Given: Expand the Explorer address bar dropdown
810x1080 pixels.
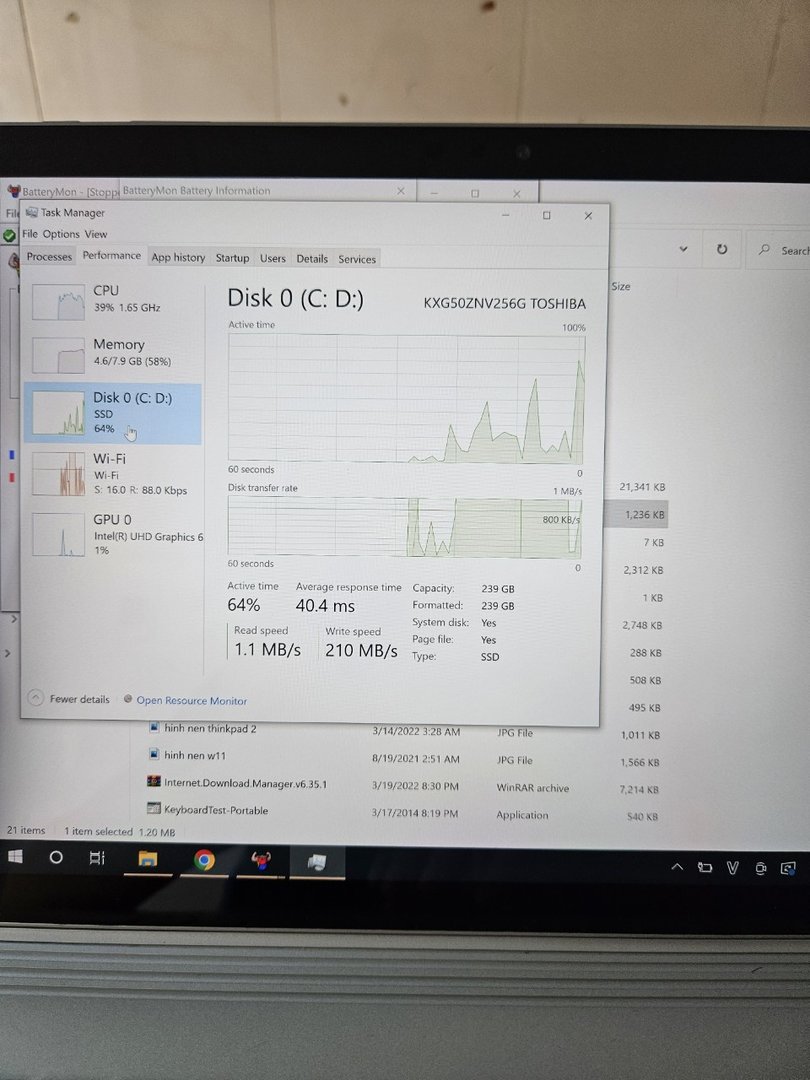Looking at the screenshot, I should pyautogui.click(x=683, y=249).
